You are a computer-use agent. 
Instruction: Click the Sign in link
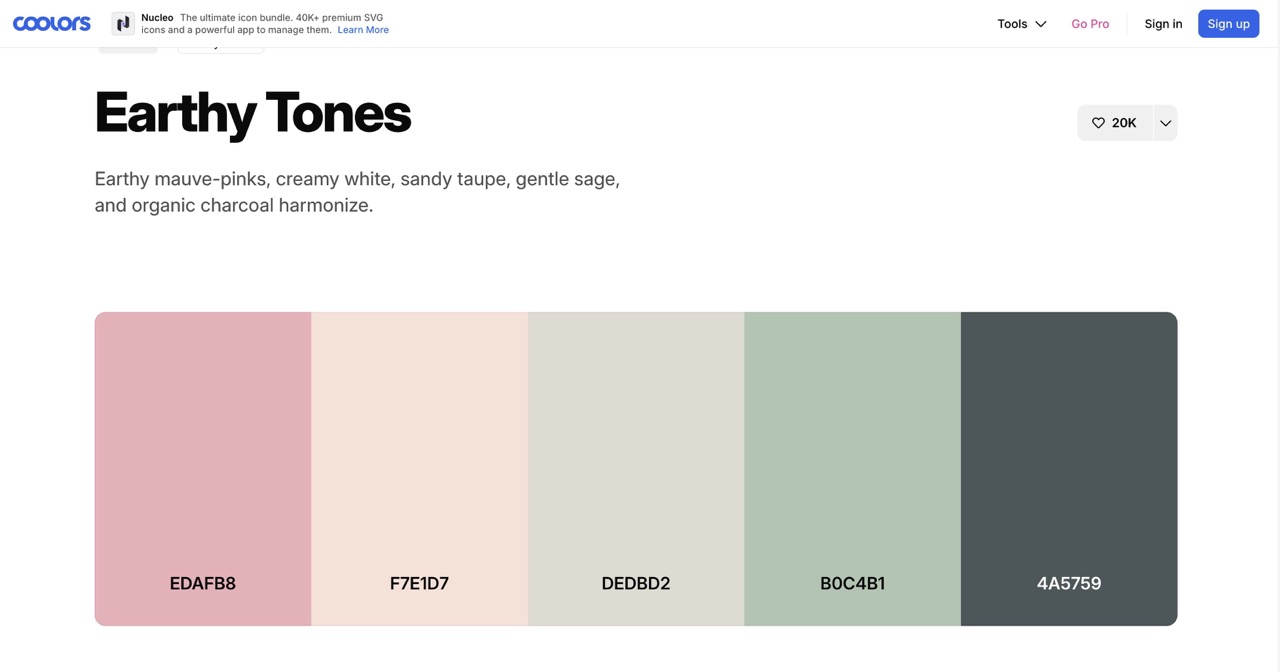click(x=1163, y=24)
